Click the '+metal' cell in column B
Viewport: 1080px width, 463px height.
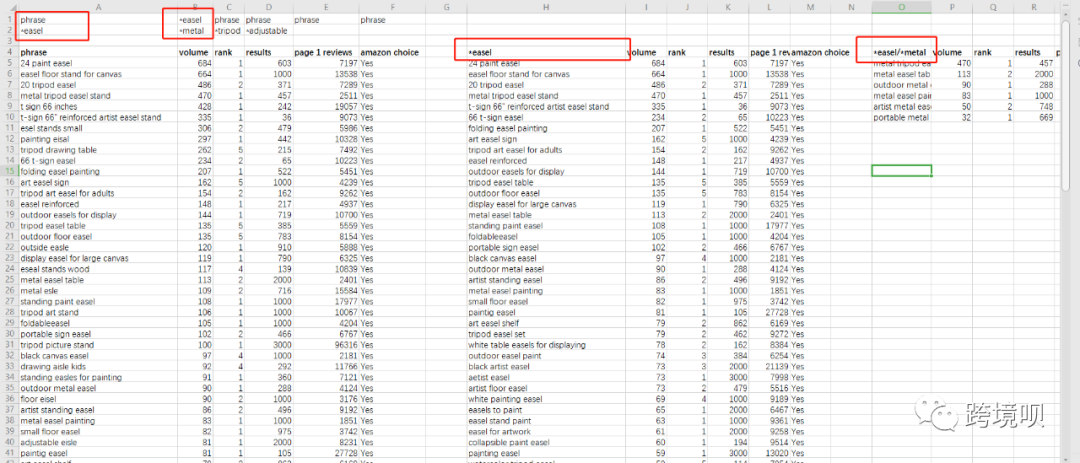pos(191,31)
